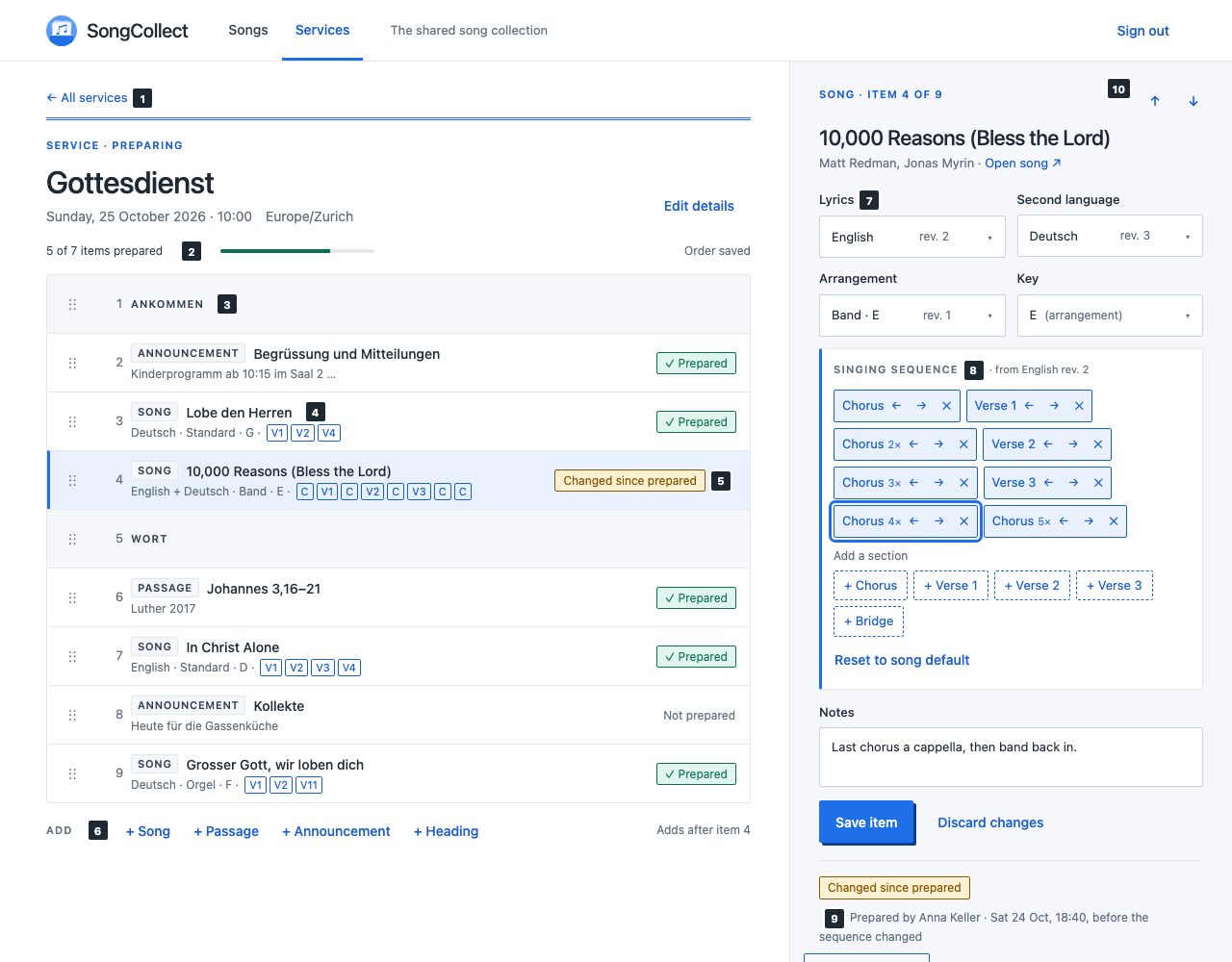Move Chorus 5× left in sequence

[1064, 521]
